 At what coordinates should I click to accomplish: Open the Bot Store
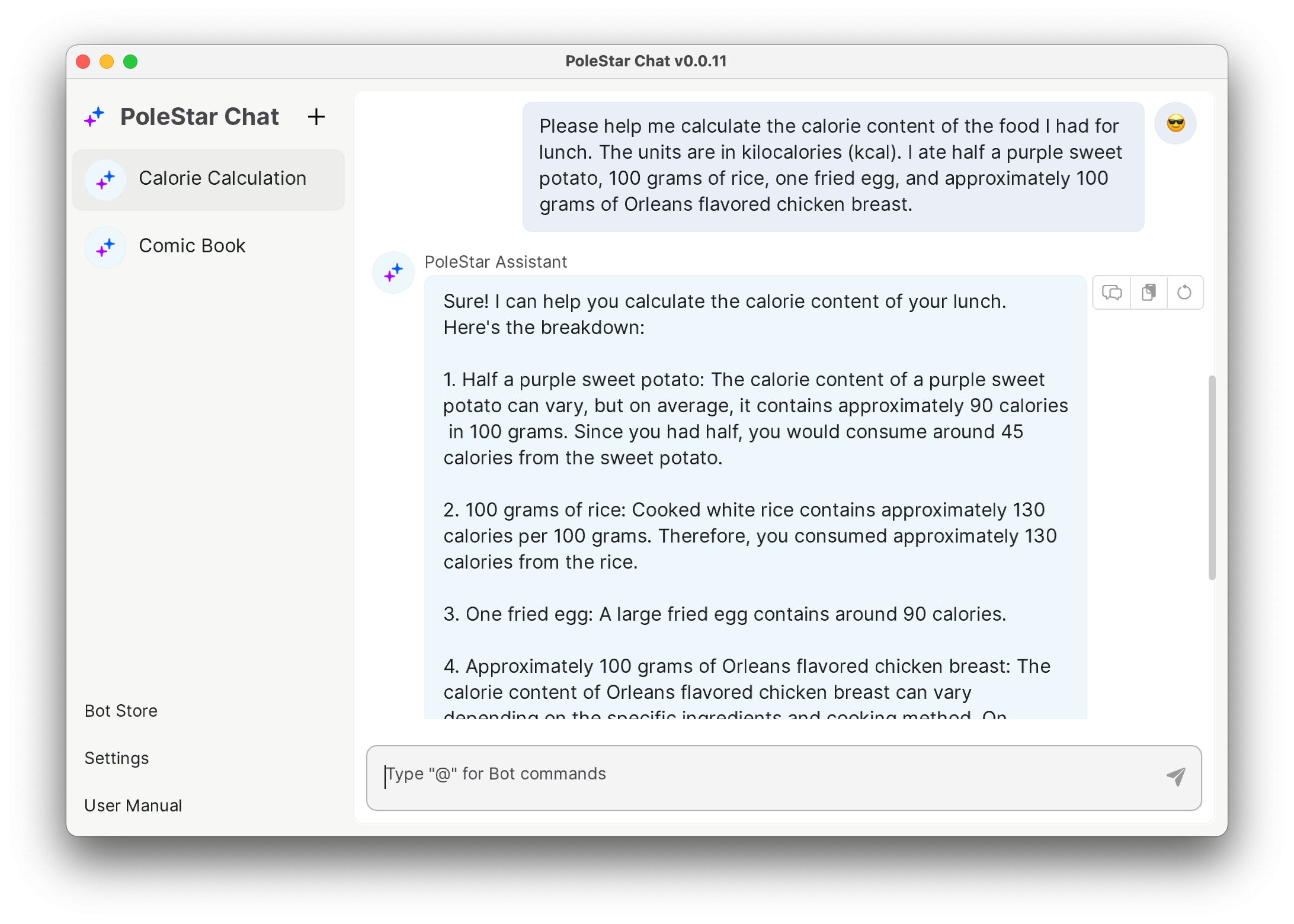121,711
